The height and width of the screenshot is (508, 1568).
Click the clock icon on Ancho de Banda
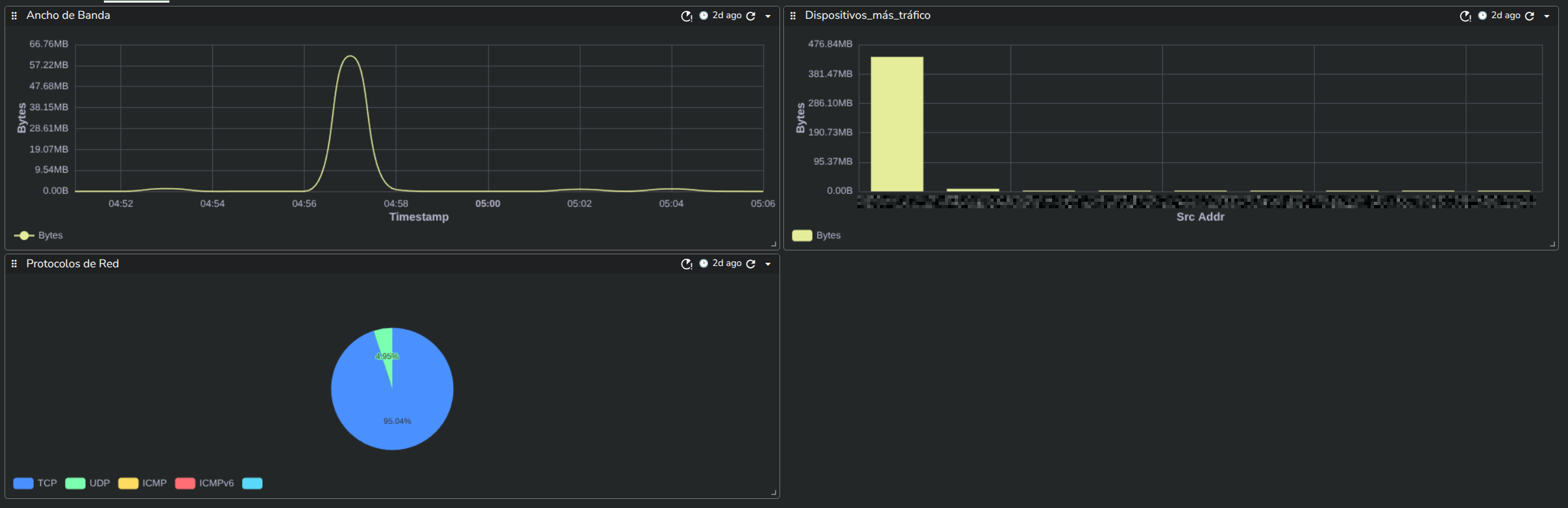point(704,16)
